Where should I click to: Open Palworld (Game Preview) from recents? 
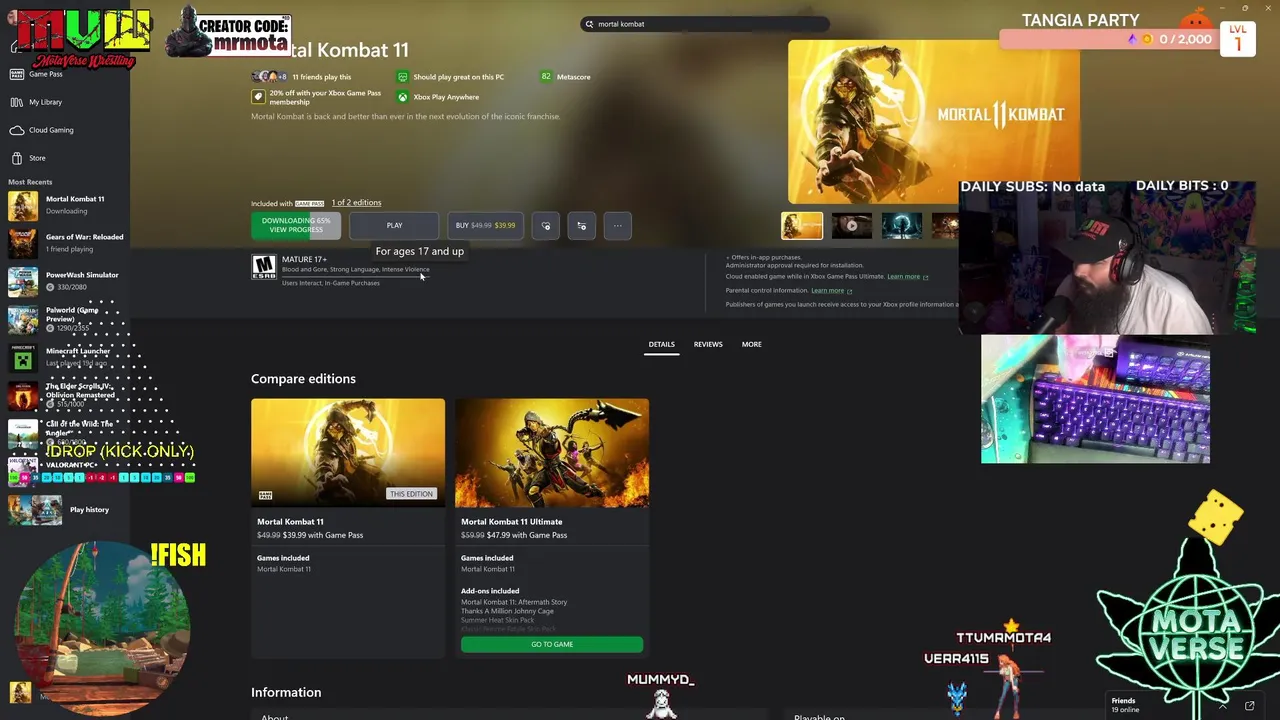[65, 319]
